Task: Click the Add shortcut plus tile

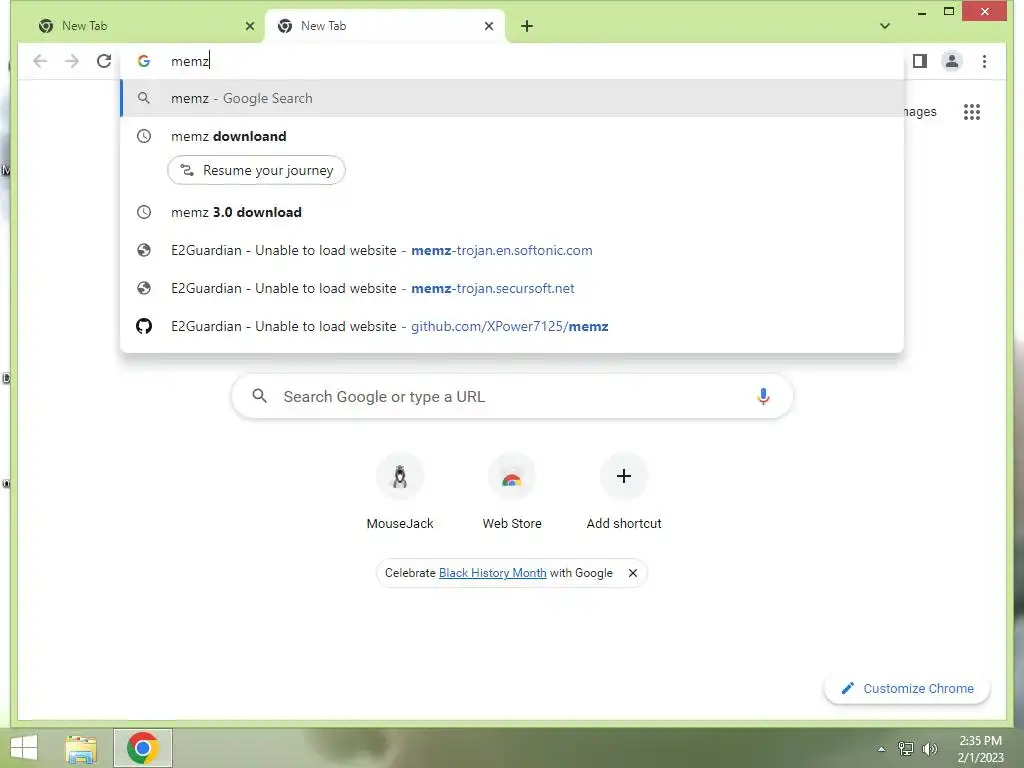Action: point(624,492)
